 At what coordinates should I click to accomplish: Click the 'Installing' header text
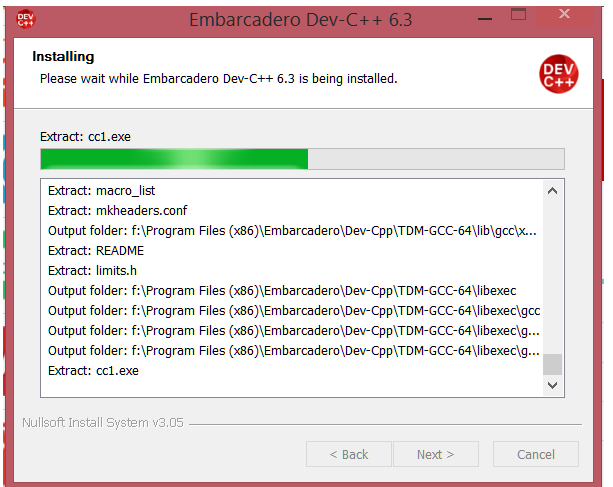(x=63, y=56)
